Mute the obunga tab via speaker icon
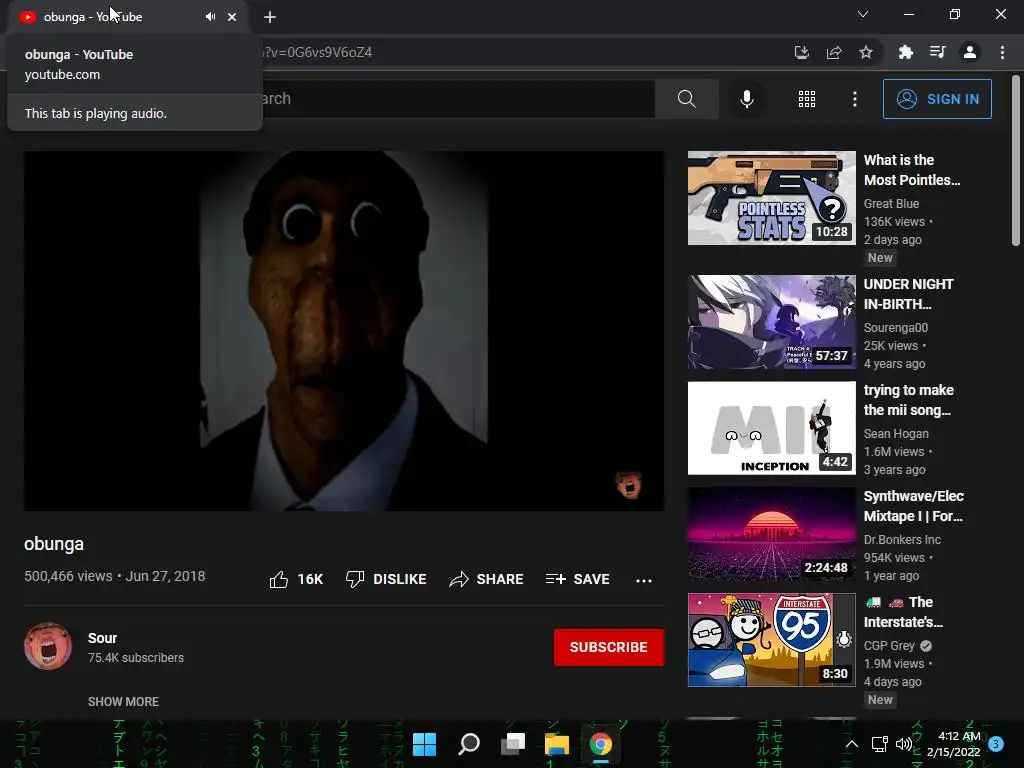Screen dimensions: 1024x768 click(x=210, y=17)
